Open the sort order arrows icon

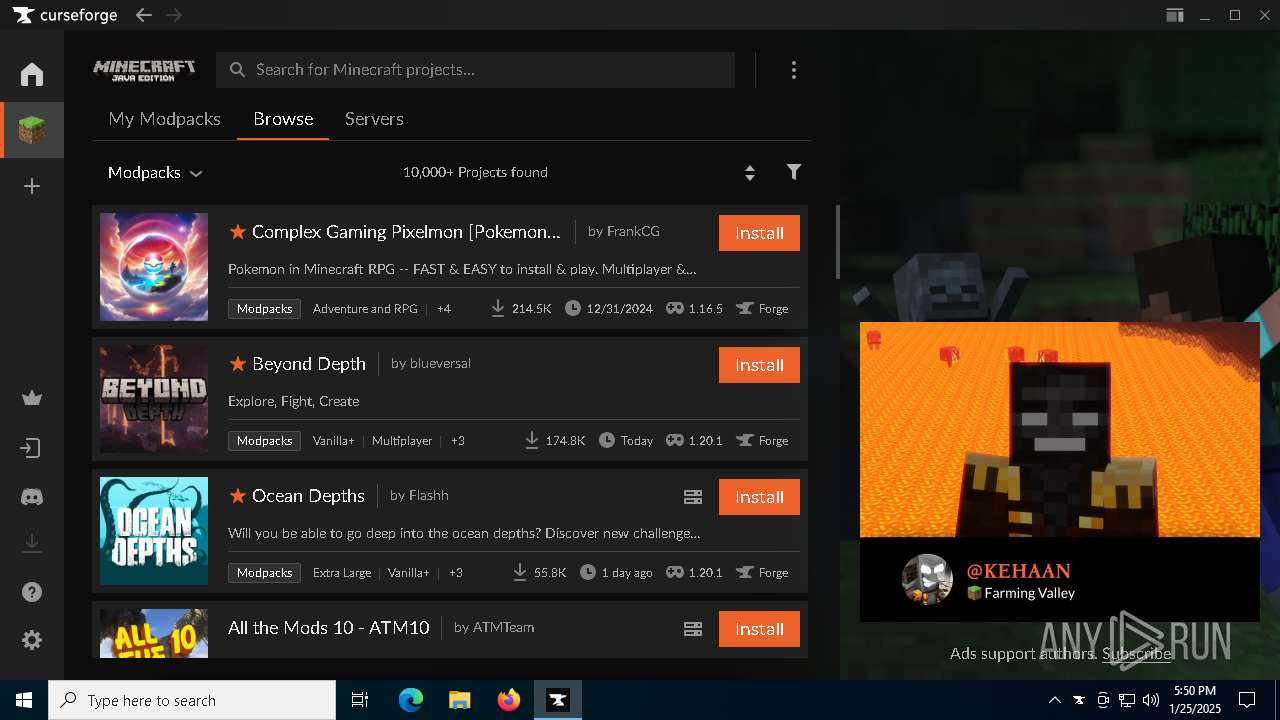pyautogui.click(x=750, y=173)
